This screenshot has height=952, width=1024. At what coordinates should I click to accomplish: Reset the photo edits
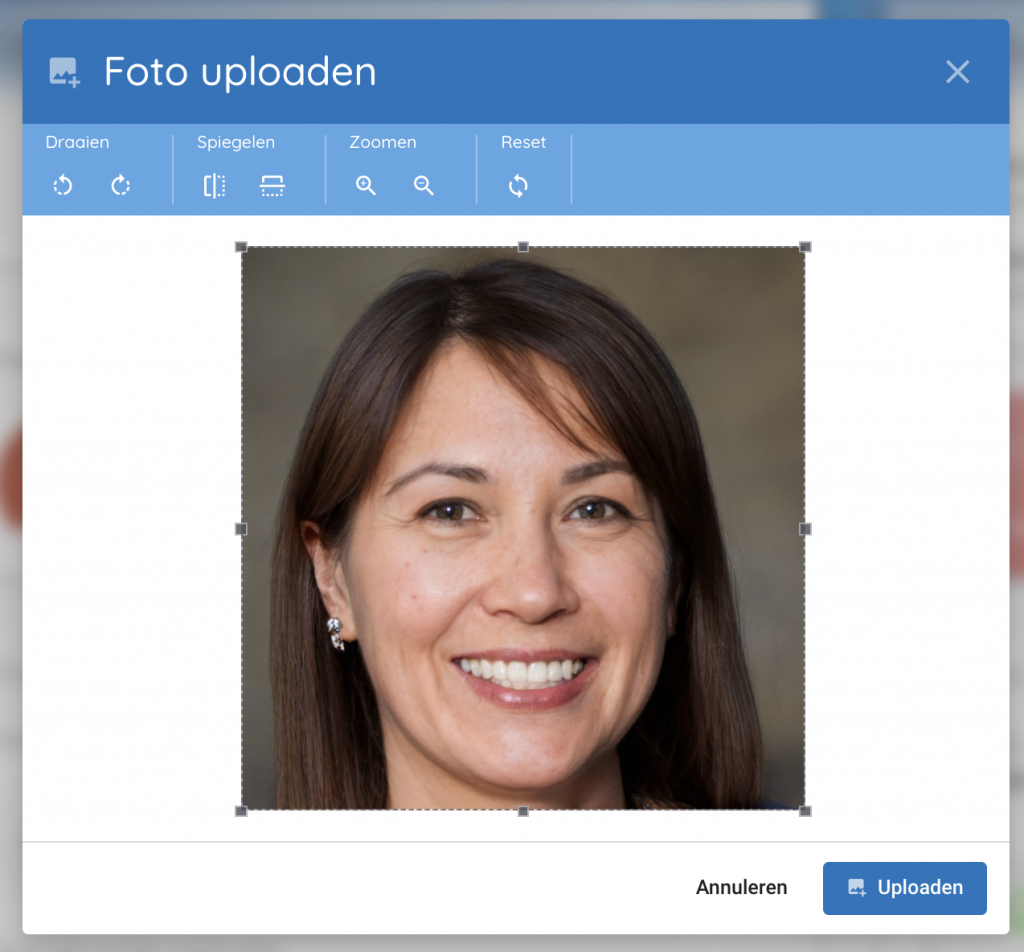518,185
